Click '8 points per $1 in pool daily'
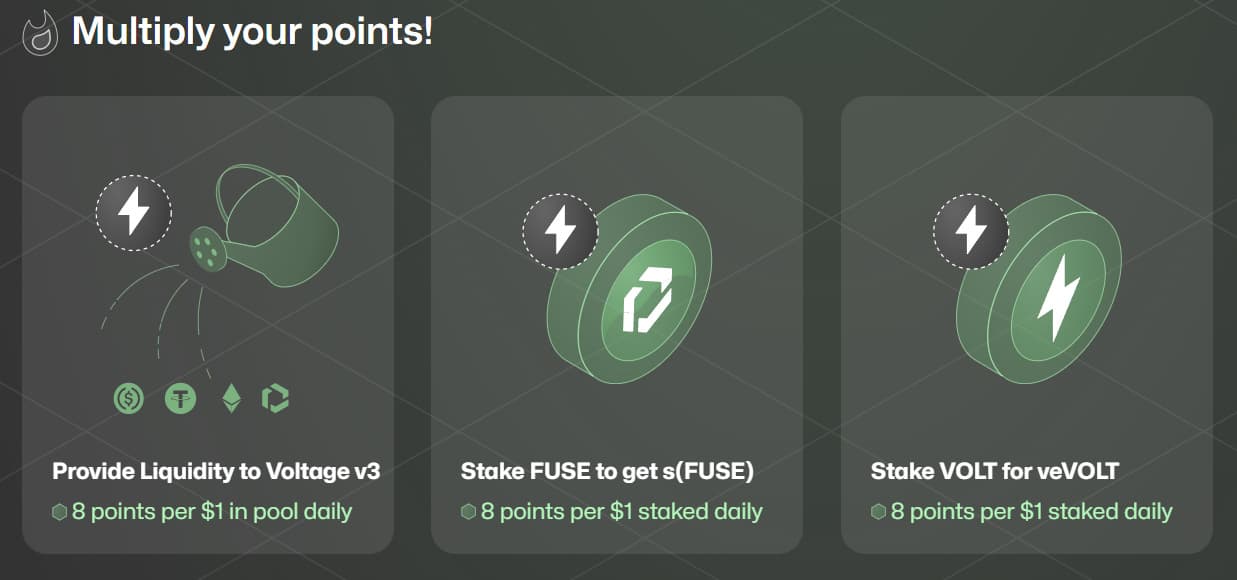 pyautogui.click(x=212, y=512)
